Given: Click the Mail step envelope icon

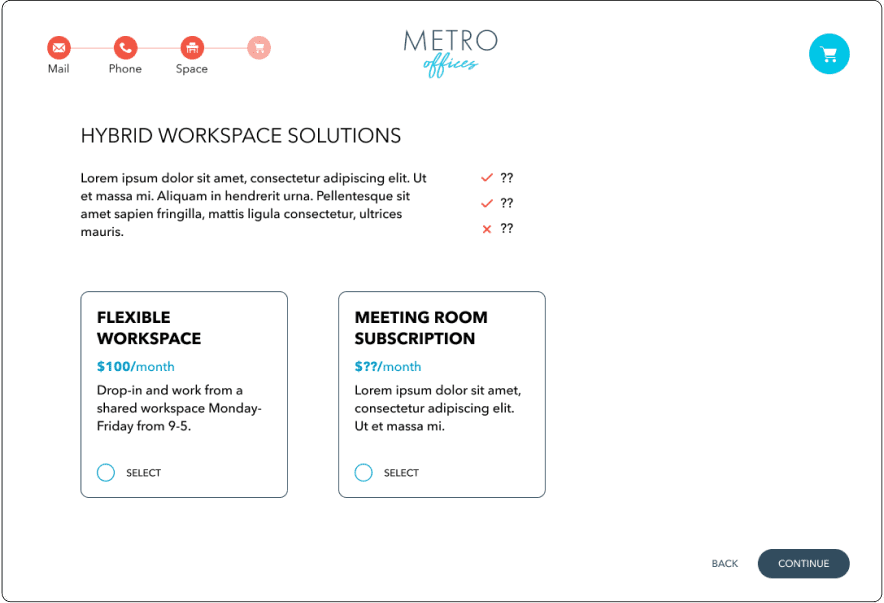Looking at the screenshot, I should point(59,48).
